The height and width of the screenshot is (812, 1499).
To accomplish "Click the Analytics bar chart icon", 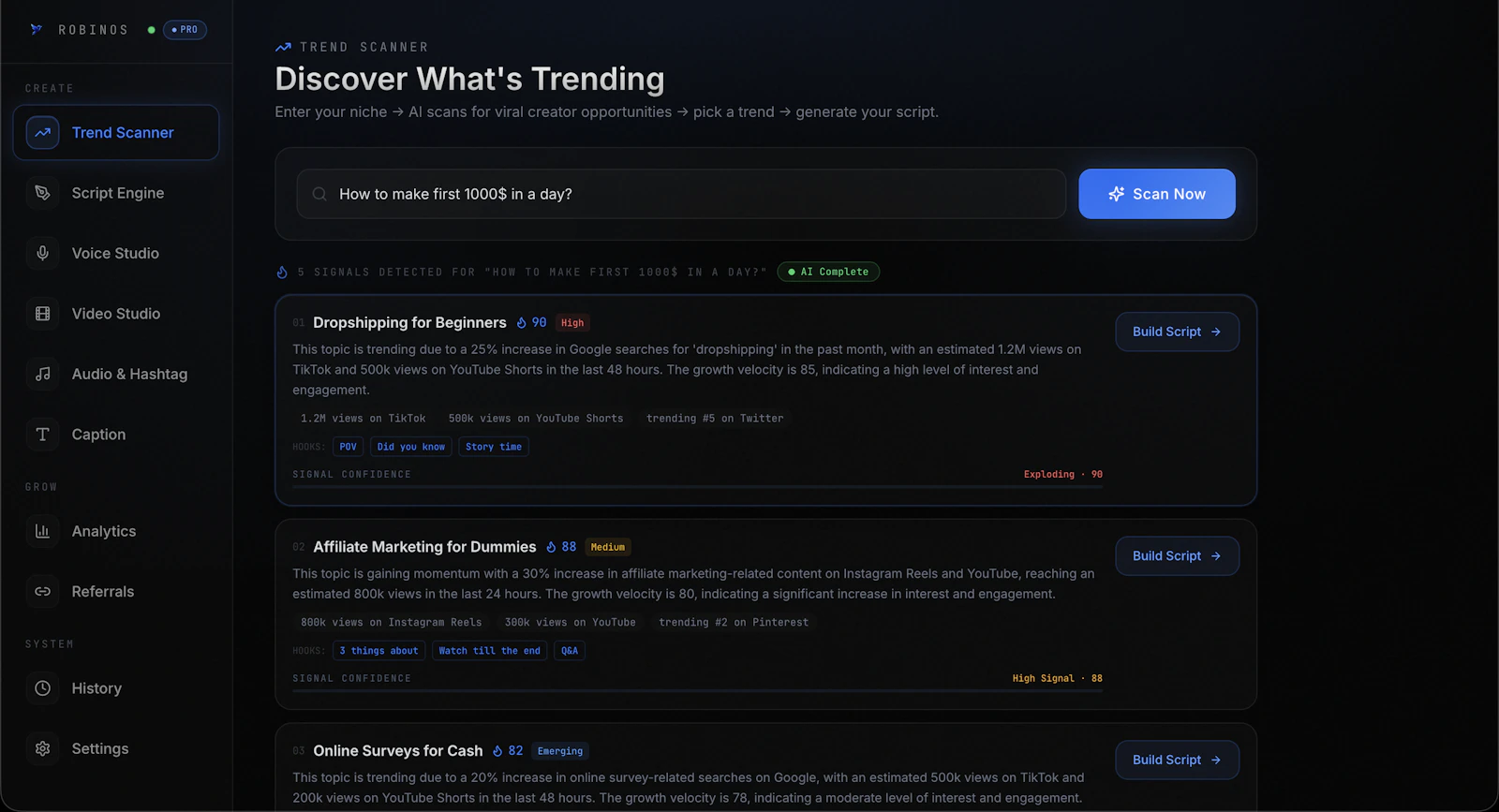I will tap(43, 531).
